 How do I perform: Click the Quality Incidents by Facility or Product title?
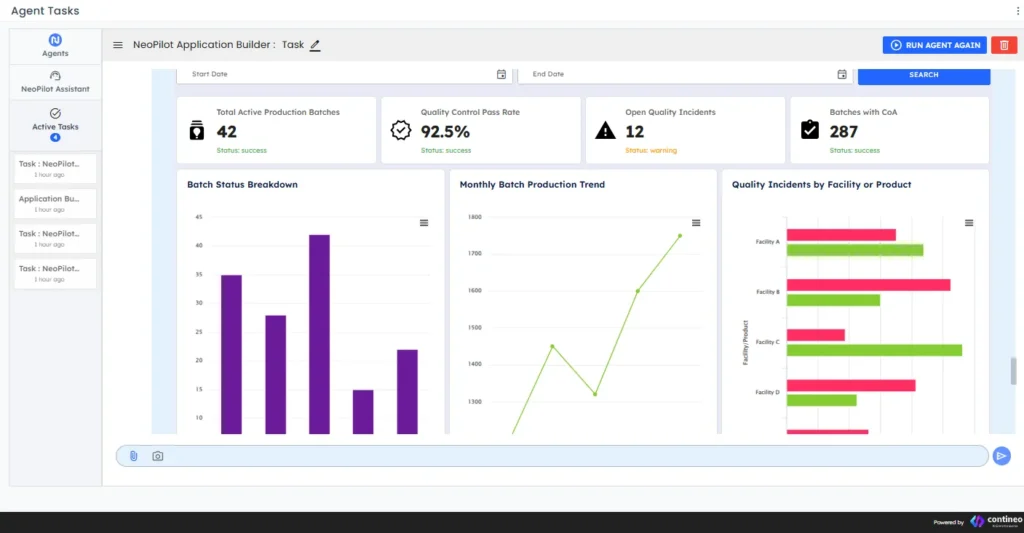(822, 185)
